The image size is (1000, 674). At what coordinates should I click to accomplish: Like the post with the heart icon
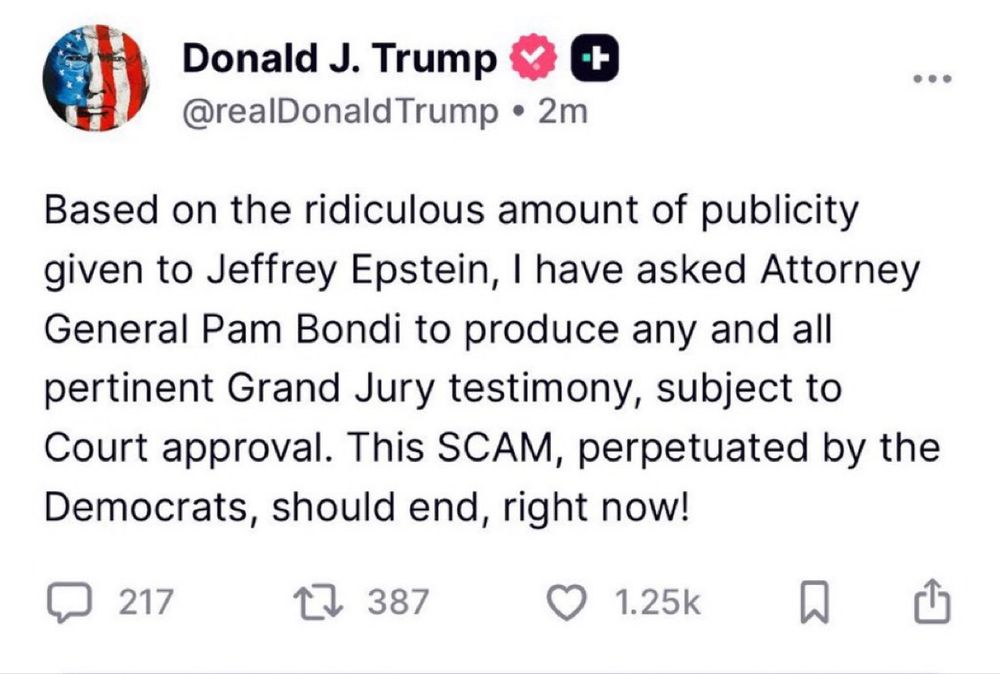tap(568, 603)
